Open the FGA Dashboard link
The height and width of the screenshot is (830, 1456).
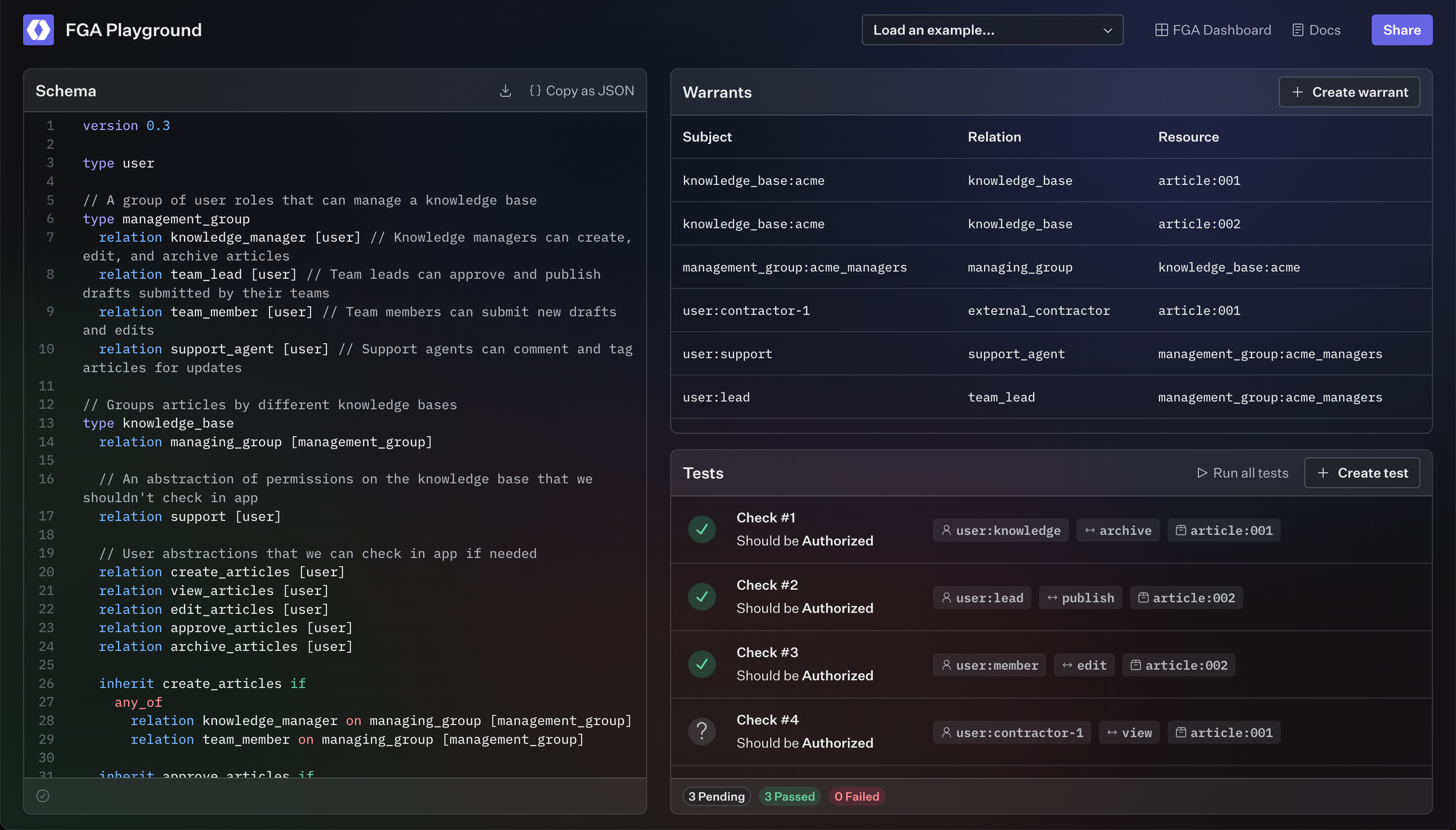coord(1212,30)
